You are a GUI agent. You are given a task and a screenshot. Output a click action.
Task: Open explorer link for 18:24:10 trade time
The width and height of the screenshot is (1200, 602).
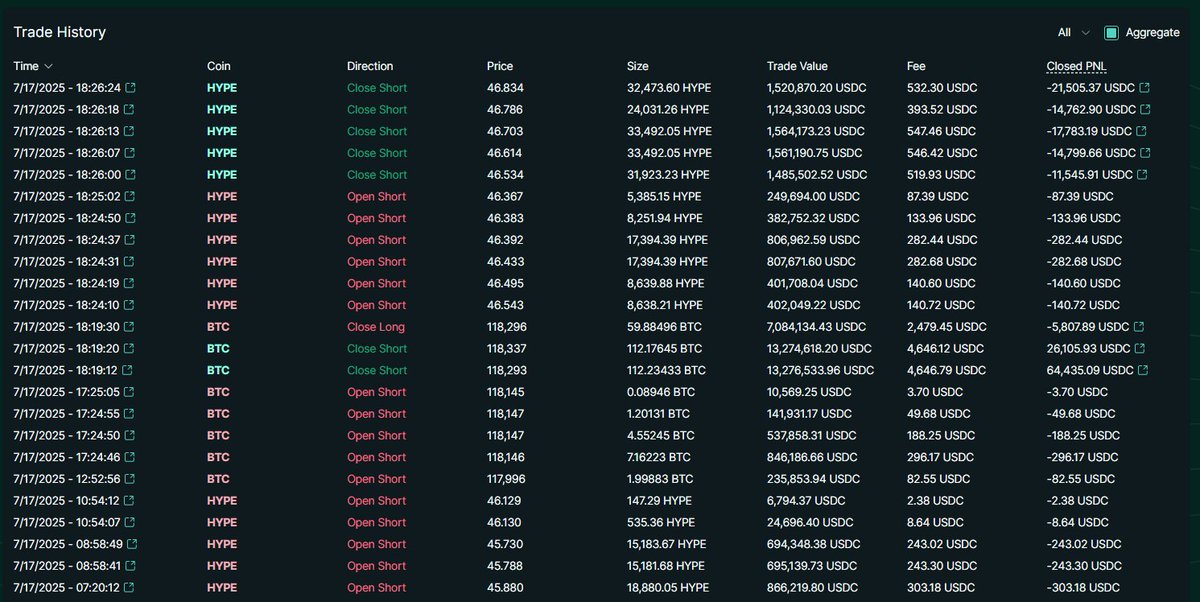[x=129, y=305]
